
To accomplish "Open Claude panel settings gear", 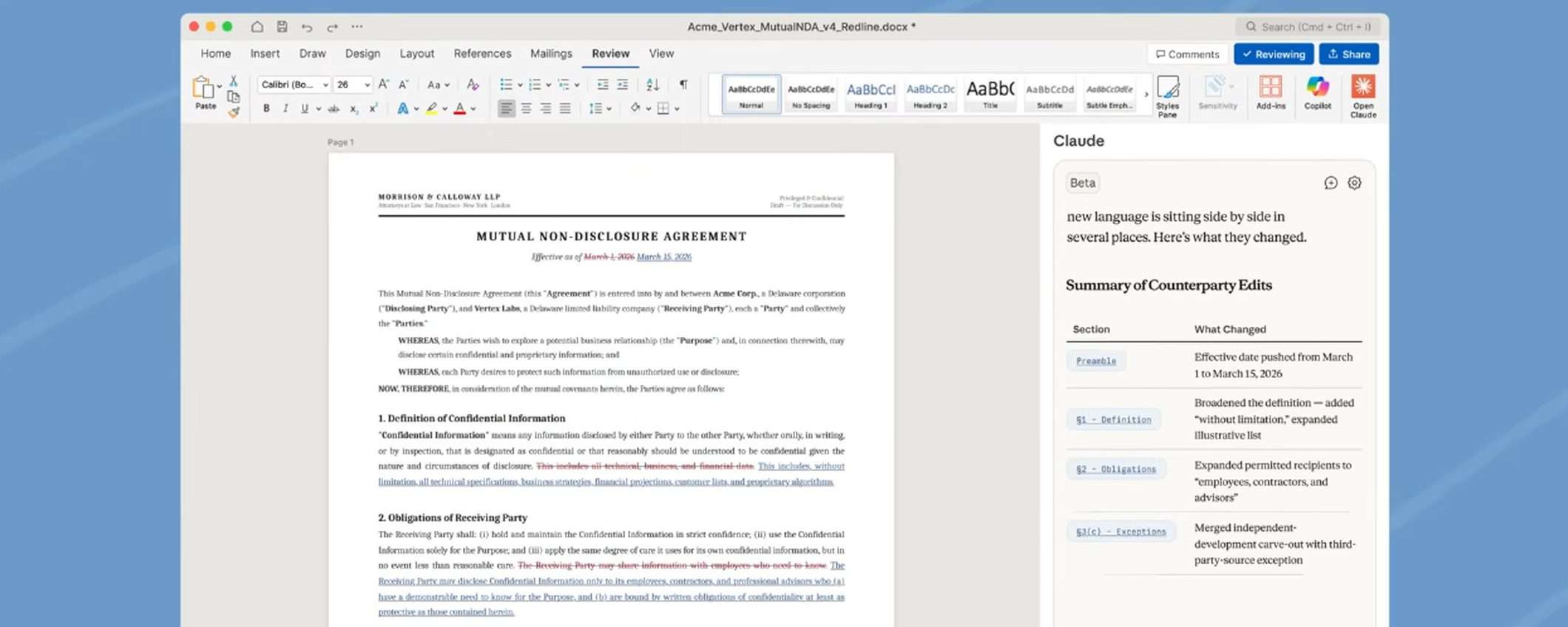I will coord(1354,183).
